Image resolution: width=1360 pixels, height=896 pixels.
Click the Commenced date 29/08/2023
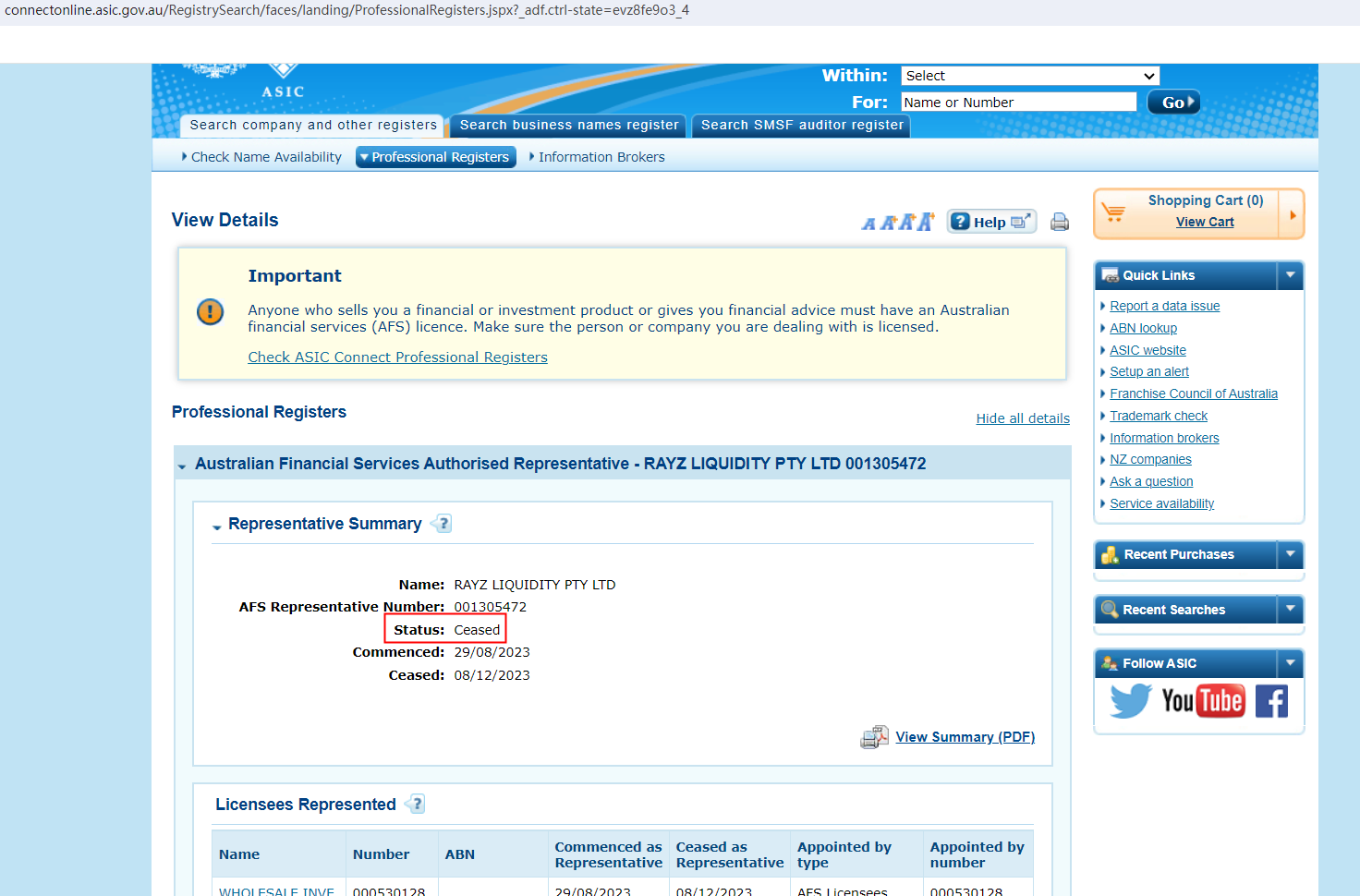[492, 652]
